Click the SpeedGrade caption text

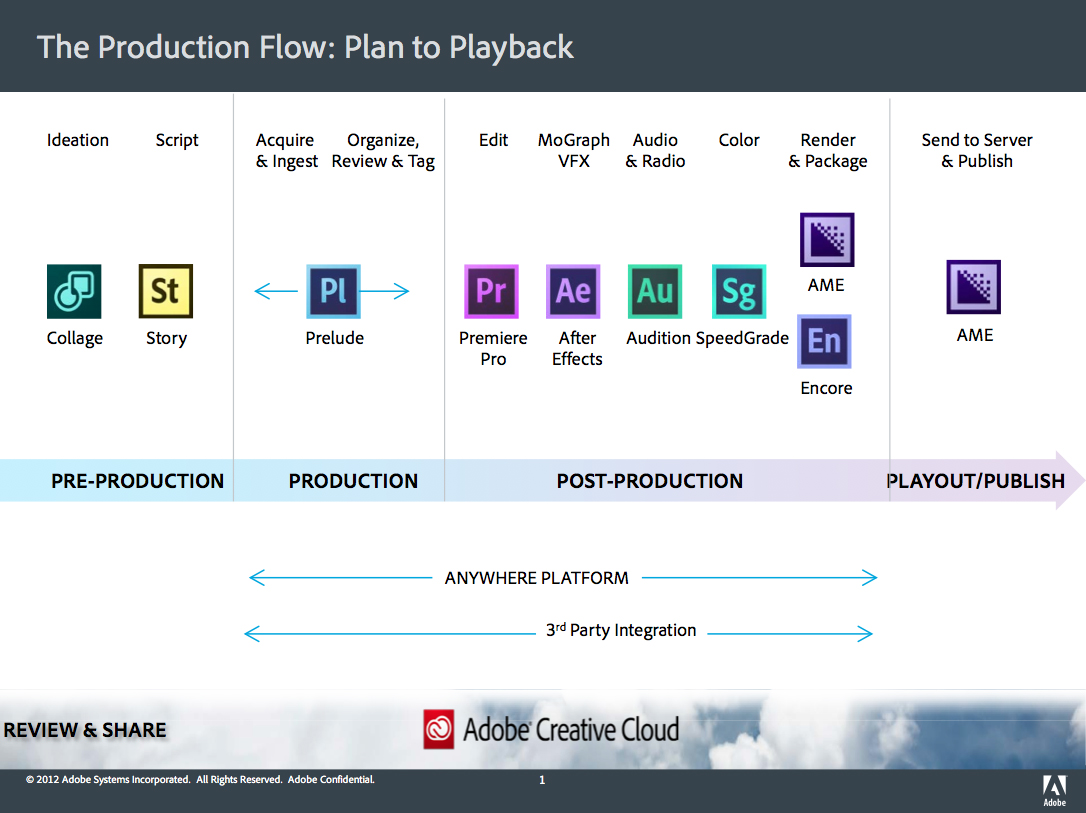742,339
